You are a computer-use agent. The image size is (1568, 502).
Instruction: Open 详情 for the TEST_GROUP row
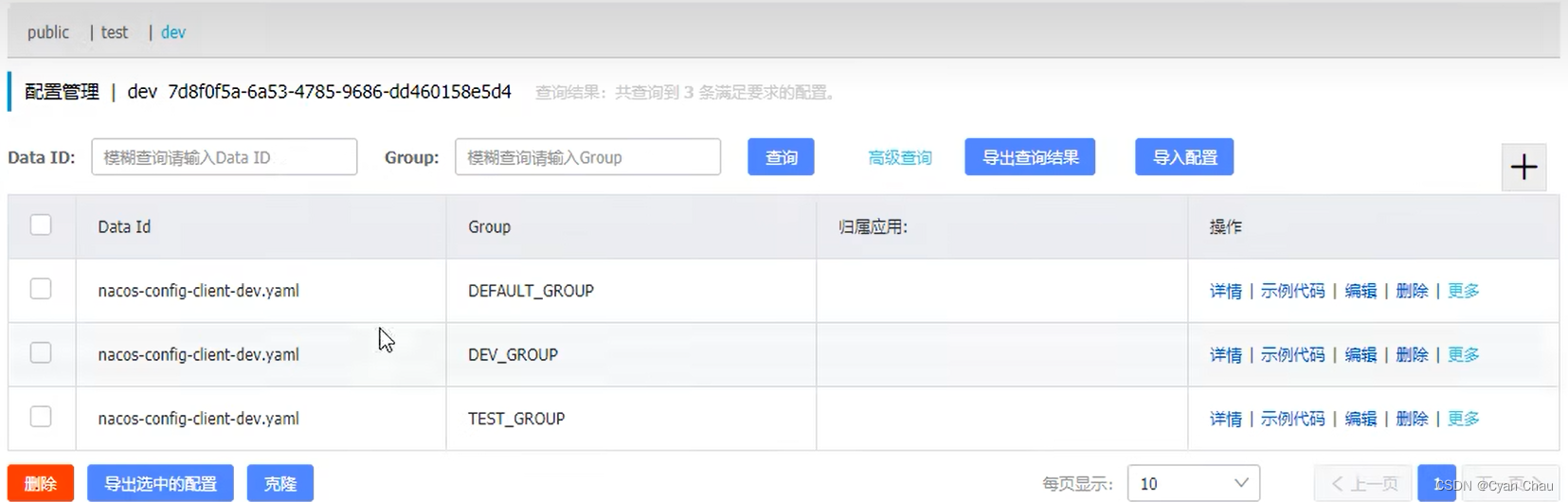point(1226,419)
